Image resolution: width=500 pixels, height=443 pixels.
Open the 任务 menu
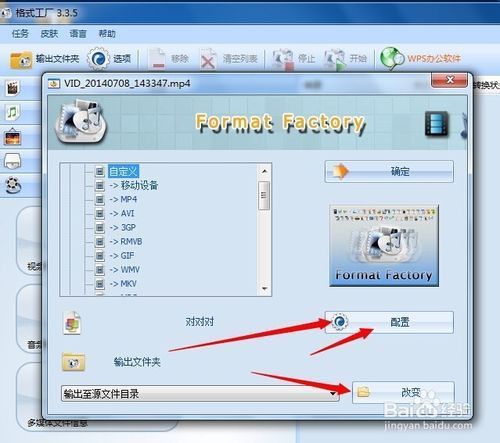(20, 33)
